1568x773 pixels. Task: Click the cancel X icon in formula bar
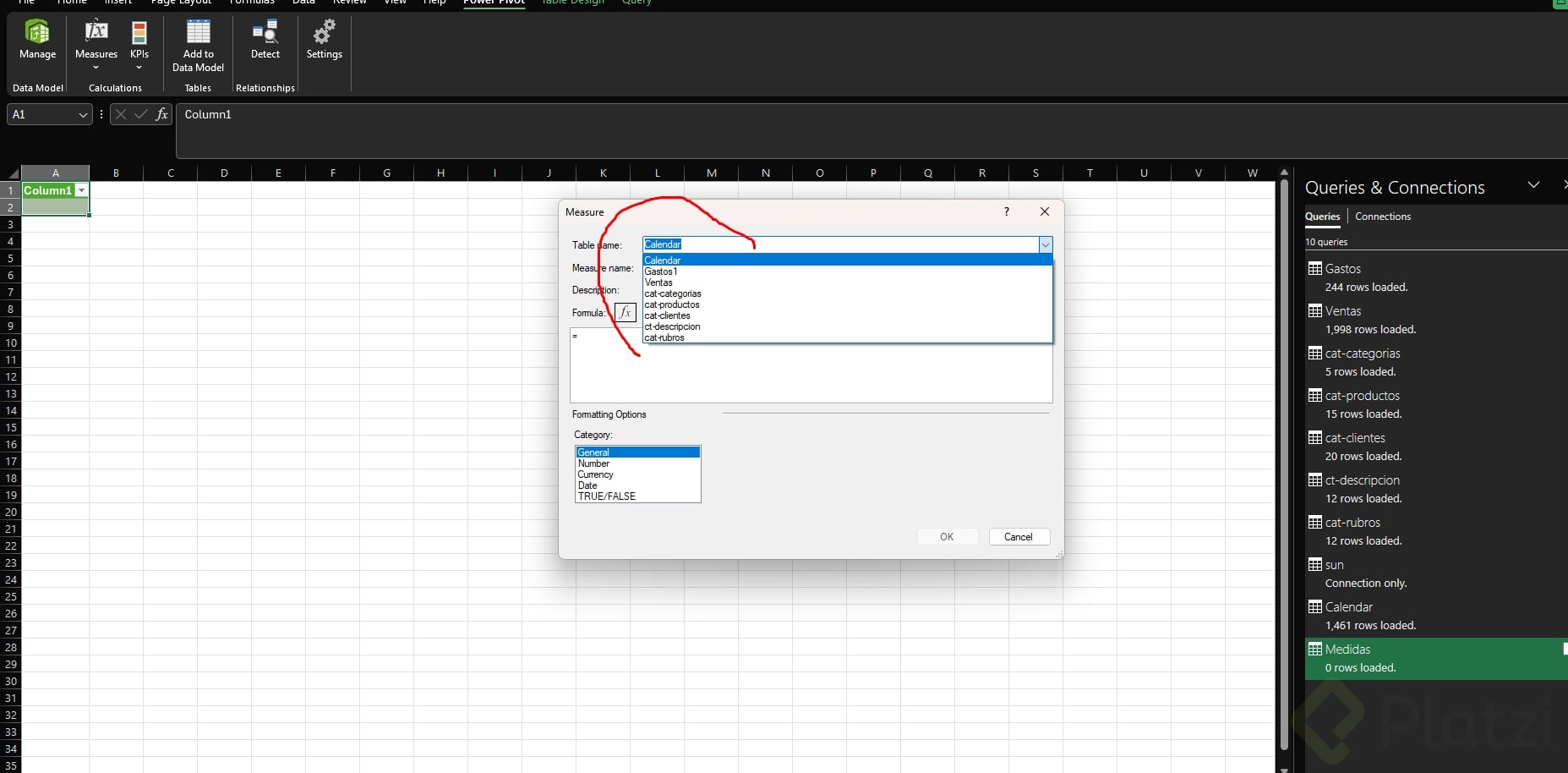[121, 114]
